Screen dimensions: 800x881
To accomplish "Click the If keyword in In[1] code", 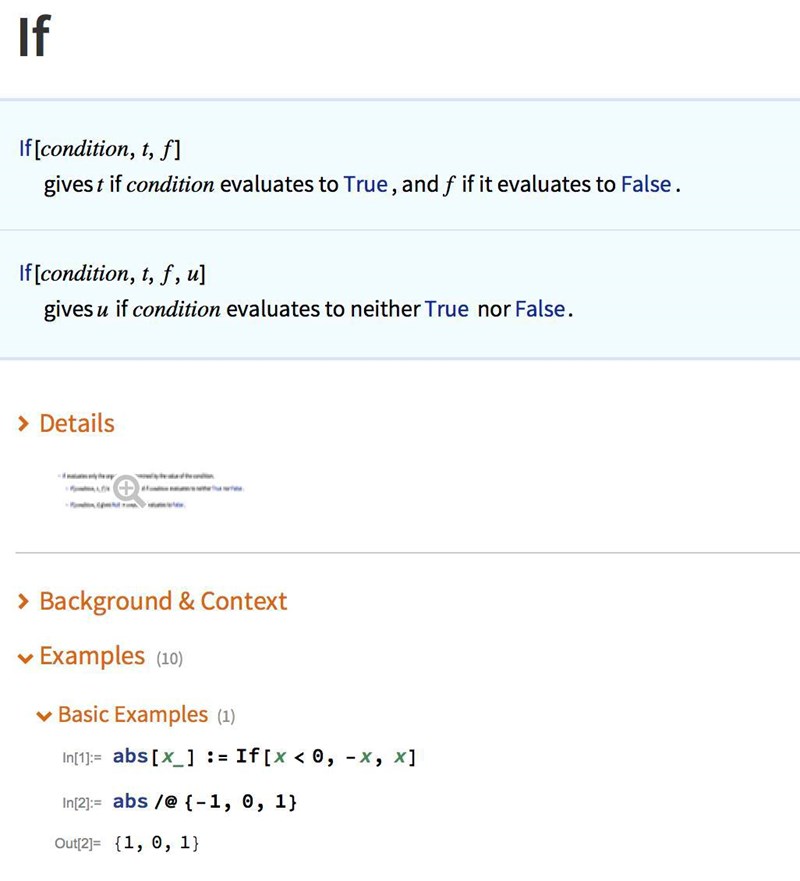I will tap(248, 757).
